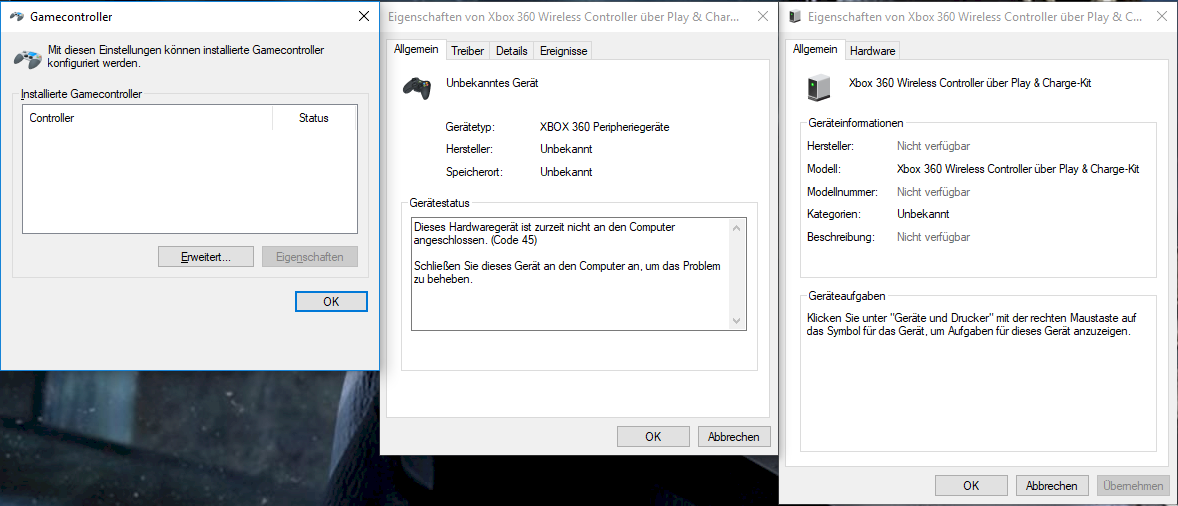The width and height of the screenshot is (1178, 506).
Task: Click the grey gamepad icon beside the settings description
Action: pyautogui.click(x=29, y=57)
